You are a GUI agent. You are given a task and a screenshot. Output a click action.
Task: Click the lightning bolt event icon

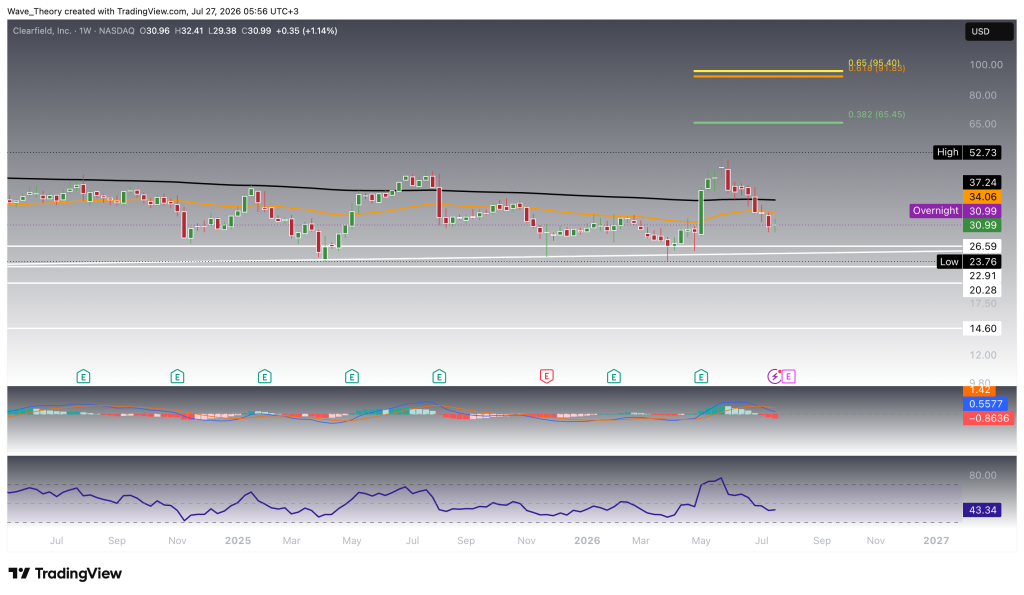click(x=774, y=376)
